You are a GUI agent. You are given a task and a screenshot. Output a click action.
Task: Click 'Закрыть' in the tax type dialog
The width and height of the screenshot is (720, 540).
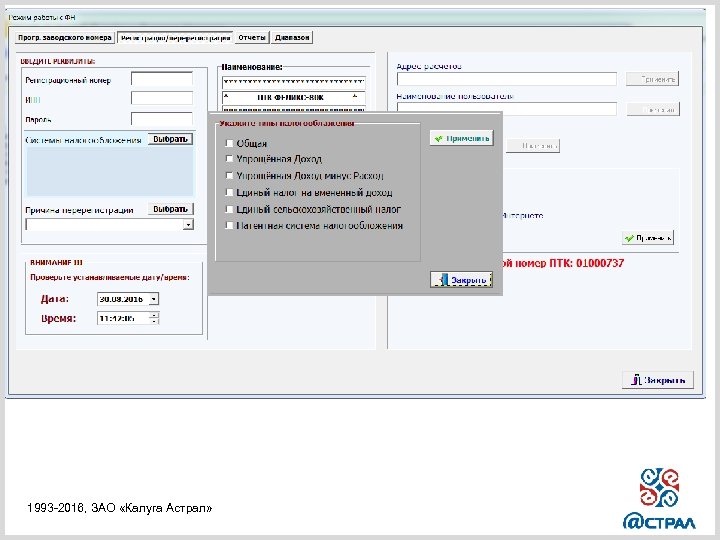click(461, 280)
